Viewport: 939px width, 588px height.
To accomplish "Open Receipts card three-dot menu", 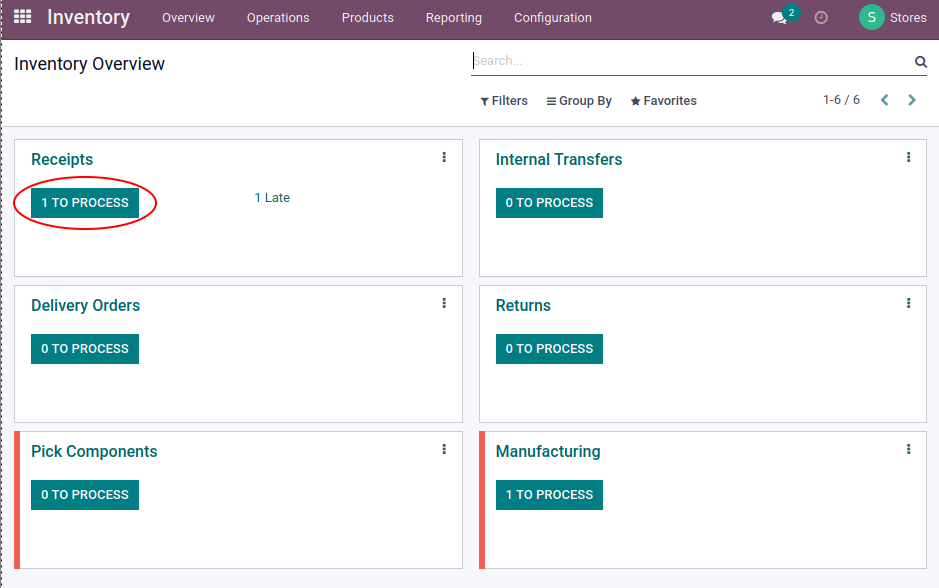I will coord(444,157).
